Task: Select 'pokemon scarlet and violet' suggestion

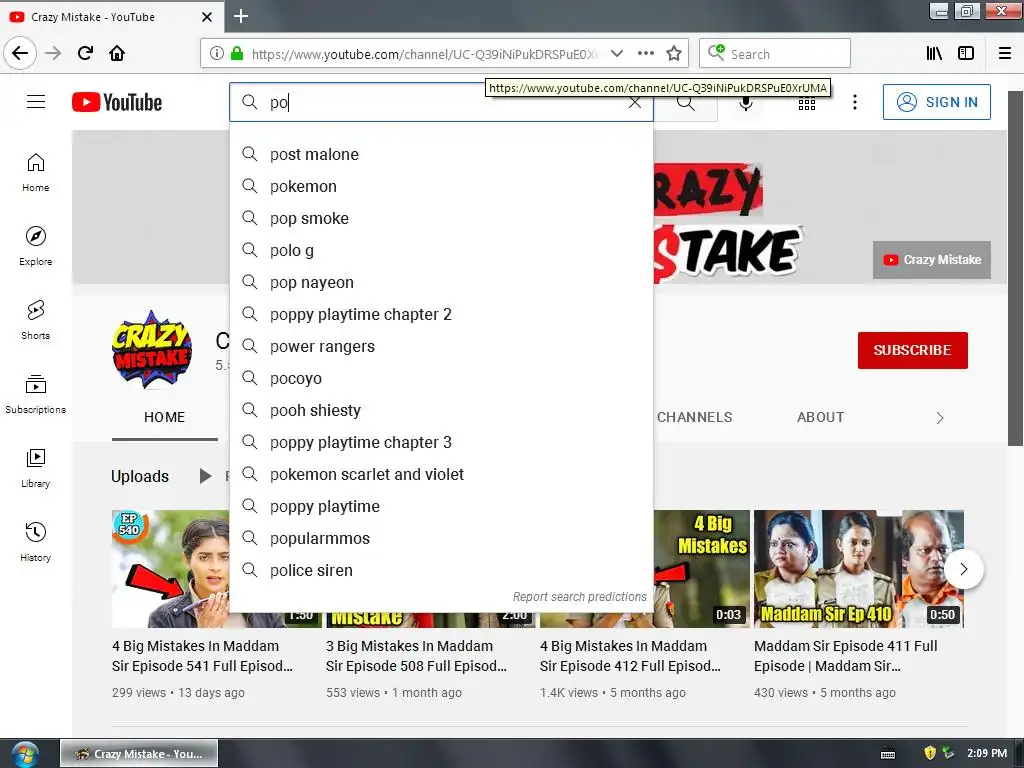Action: tap(441, 474)
